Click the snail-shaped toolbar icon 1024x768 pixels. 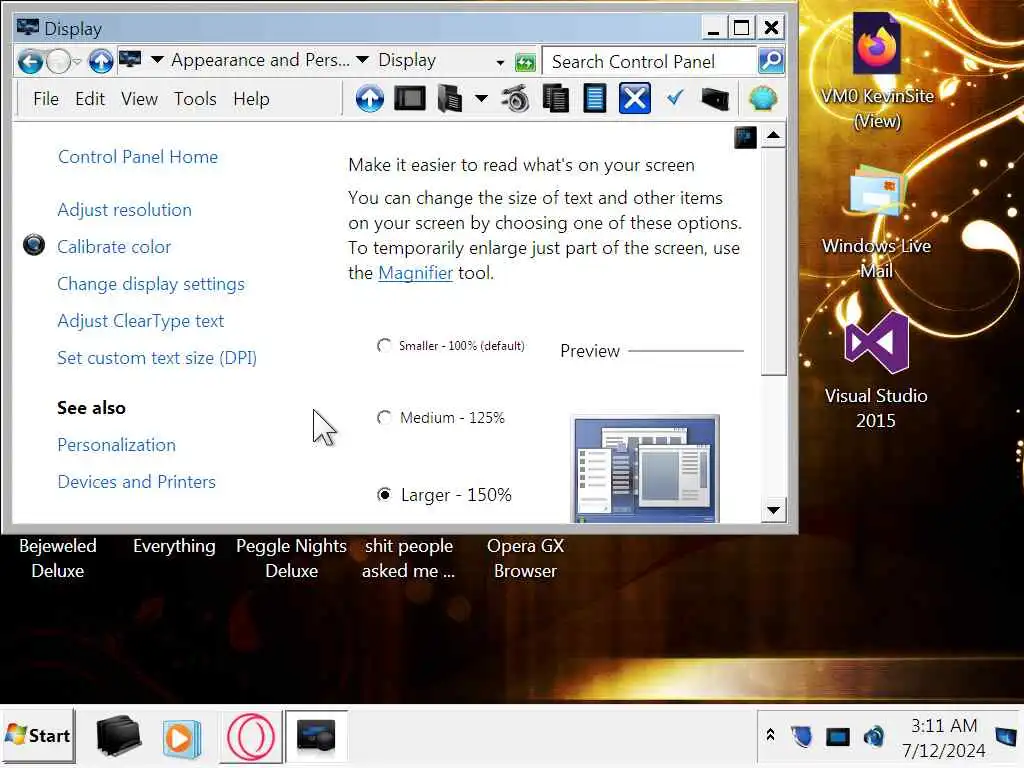pos(515,99)
